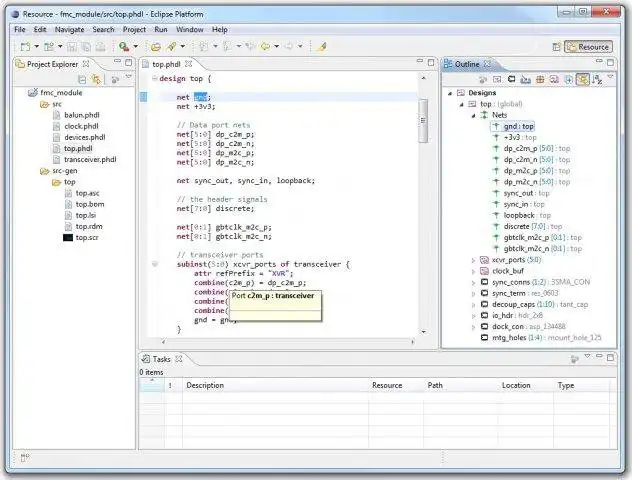Sort tasks by Type column header
Image resolution: width=632 pixels, height=480 pixels.
click(582, 385)
